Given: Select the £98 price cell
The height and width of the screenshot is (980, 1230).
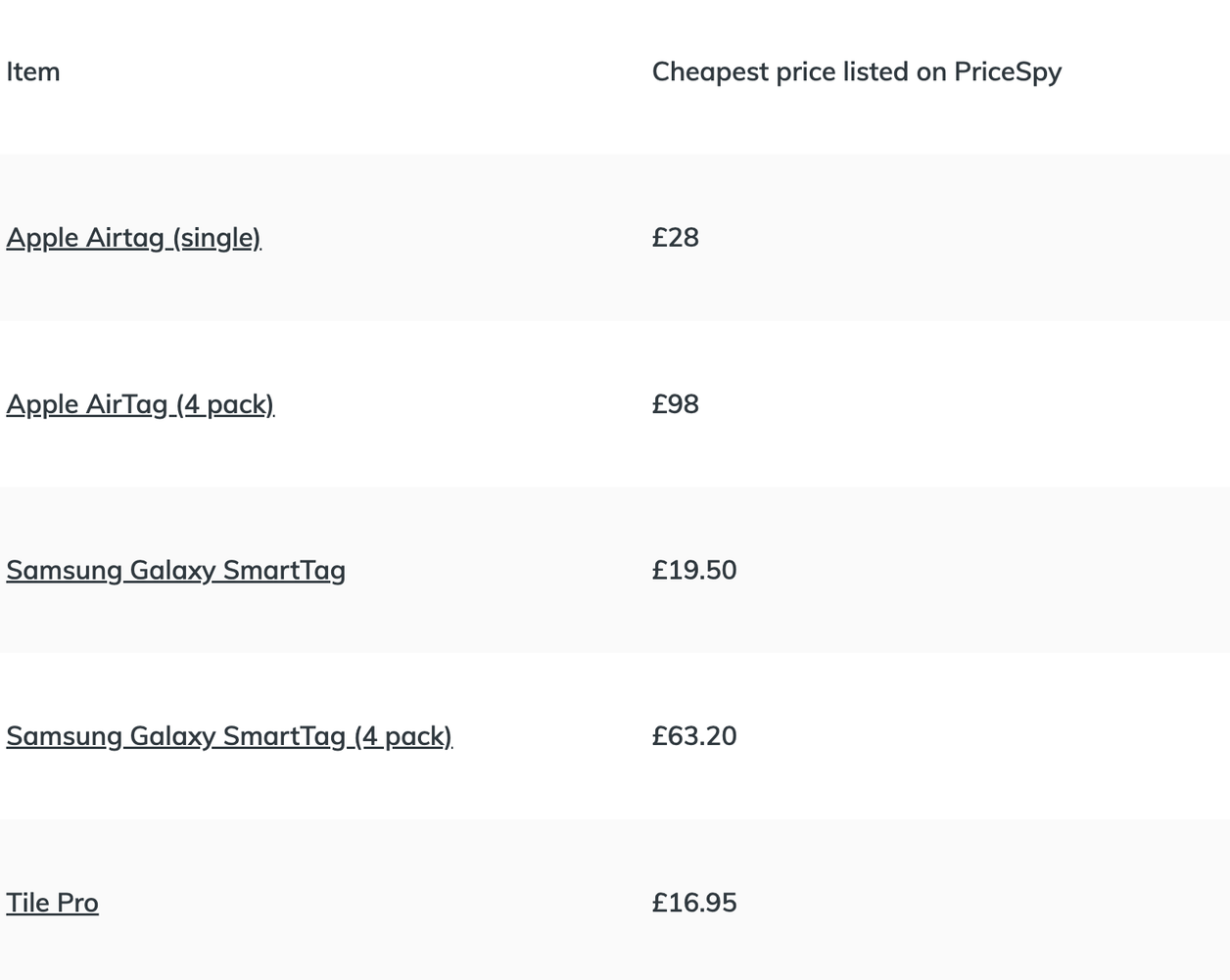Looking at the screenshot, I should (676, 404).
